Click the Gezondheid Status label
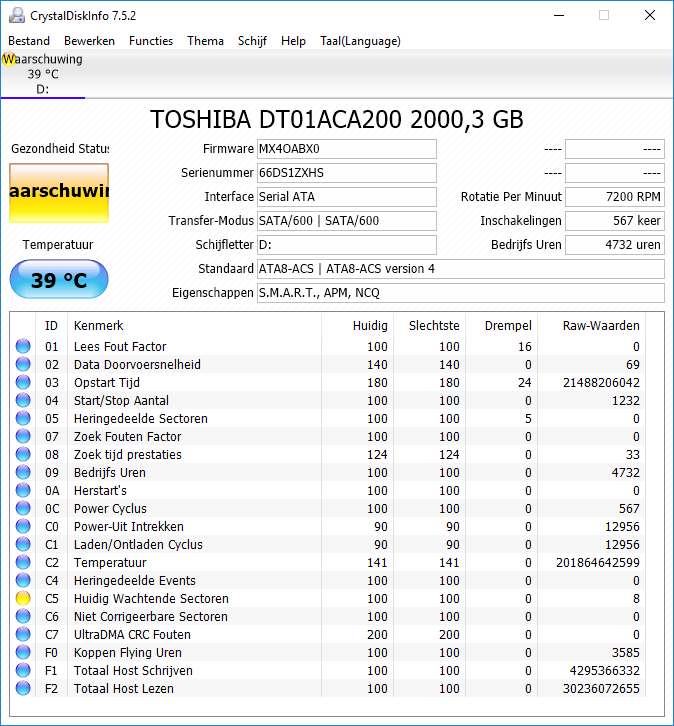Image resolution: width=674 pixels, height=726 pixels. pos(60,149)
